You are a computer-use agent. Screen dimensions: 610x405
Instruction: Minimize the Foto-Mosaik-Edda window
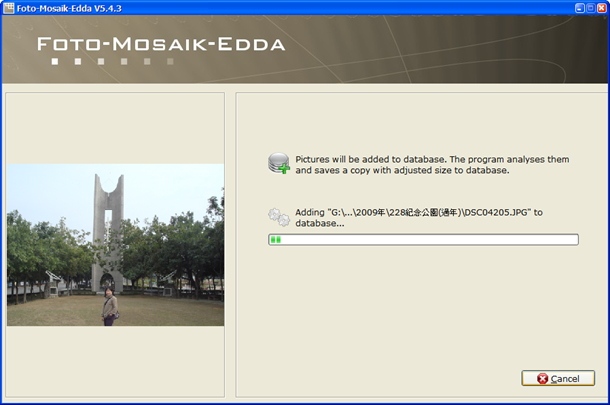coord(580,8)
